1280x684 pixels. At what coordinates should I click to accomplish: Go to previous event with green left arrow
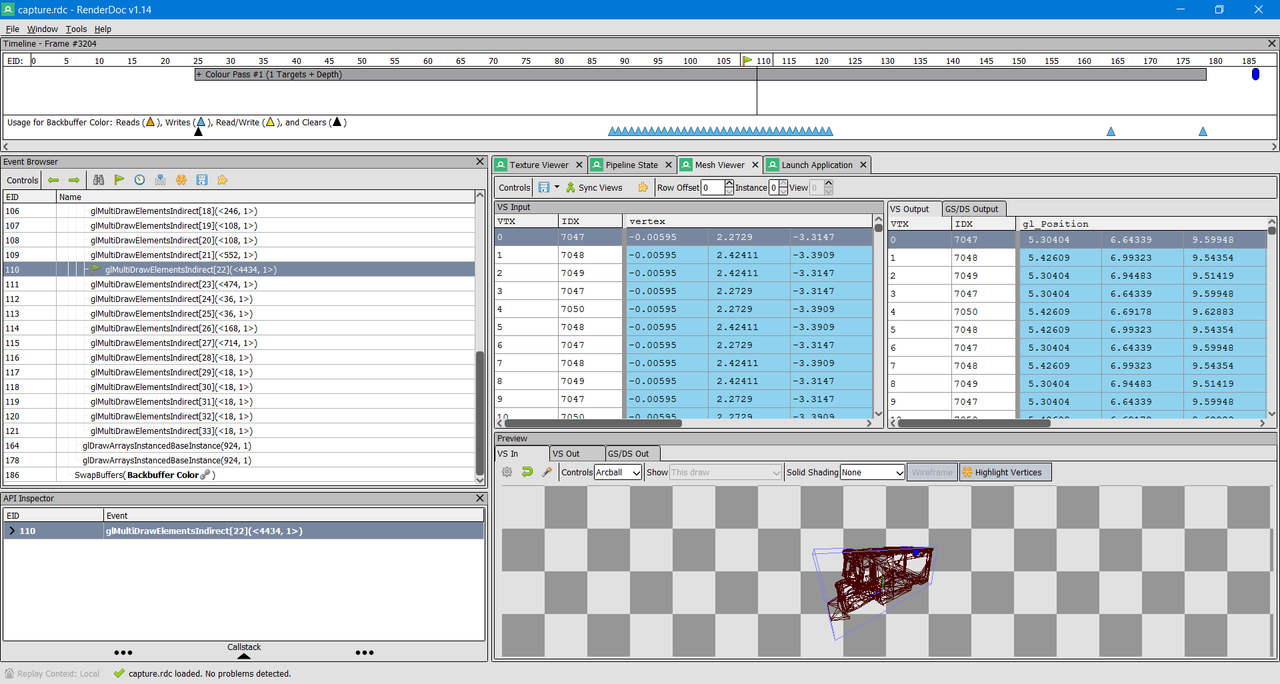tap(54, 180)
